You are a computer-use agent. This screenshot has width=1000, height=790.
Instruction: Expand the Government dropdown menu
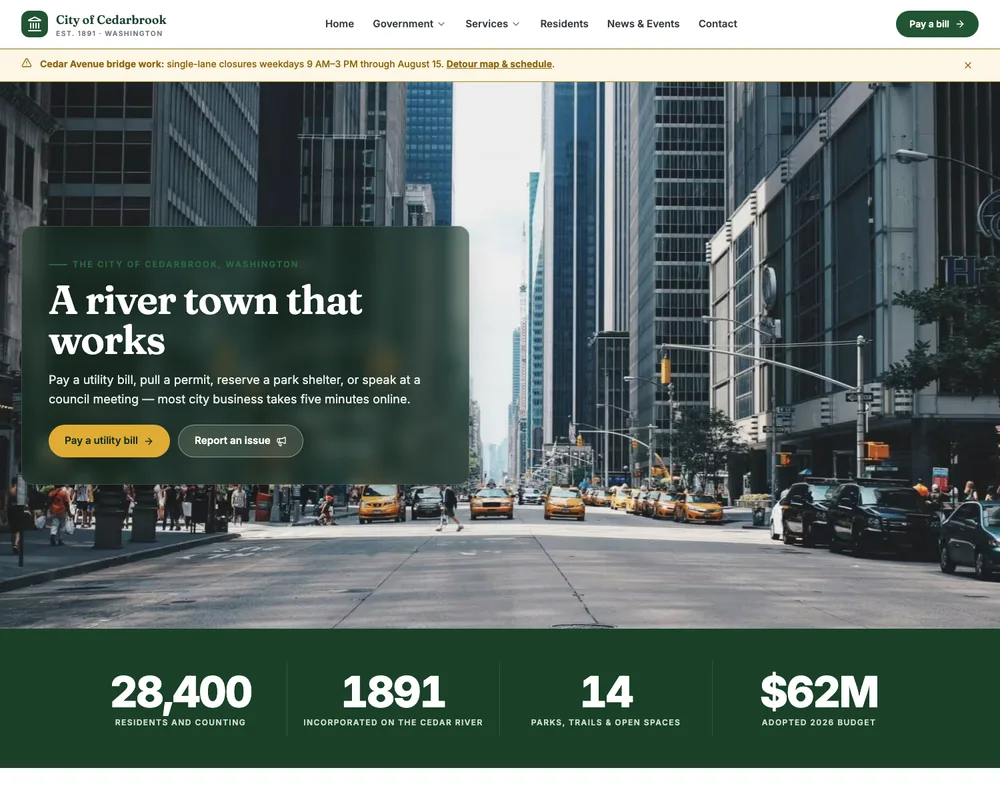tap(409, 24)
